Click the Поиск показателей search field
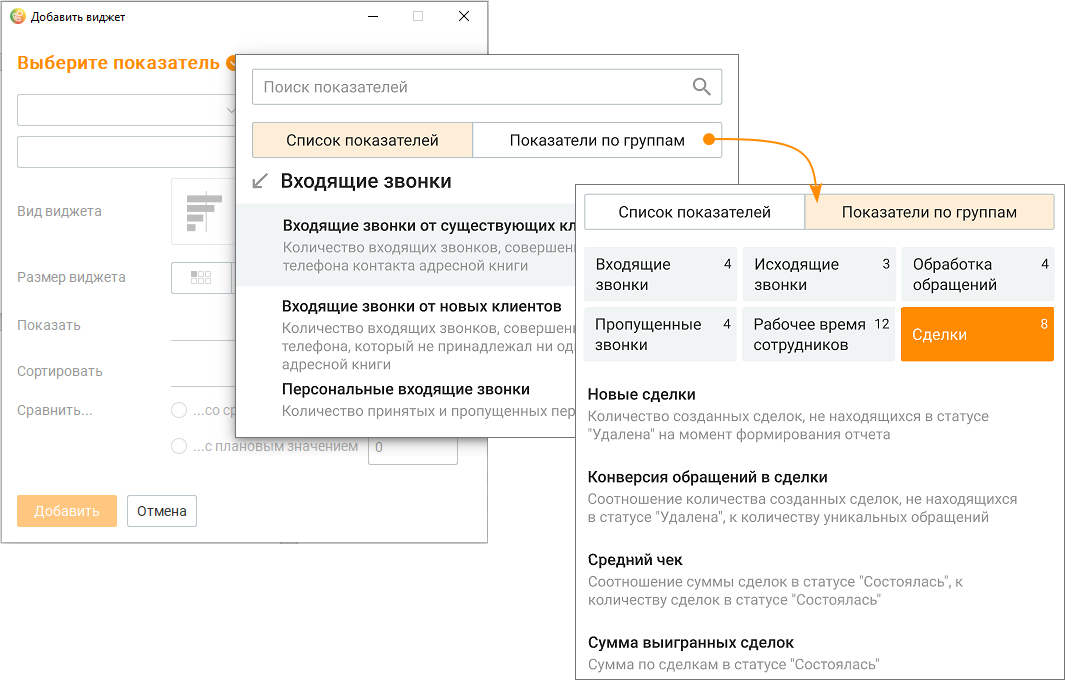 point(486,87)
